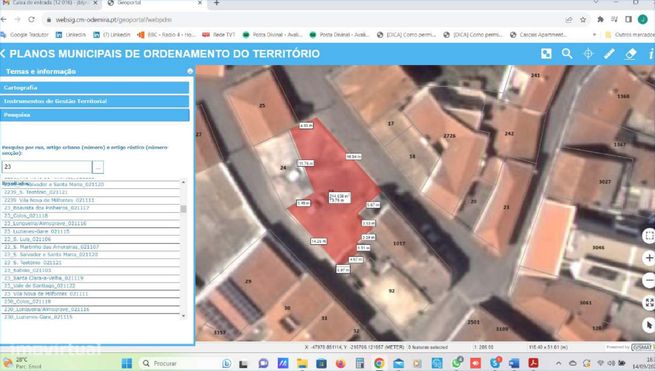Go back with browser back arrow
Viewport: 655px width, 371px height.
pos(4,20)
